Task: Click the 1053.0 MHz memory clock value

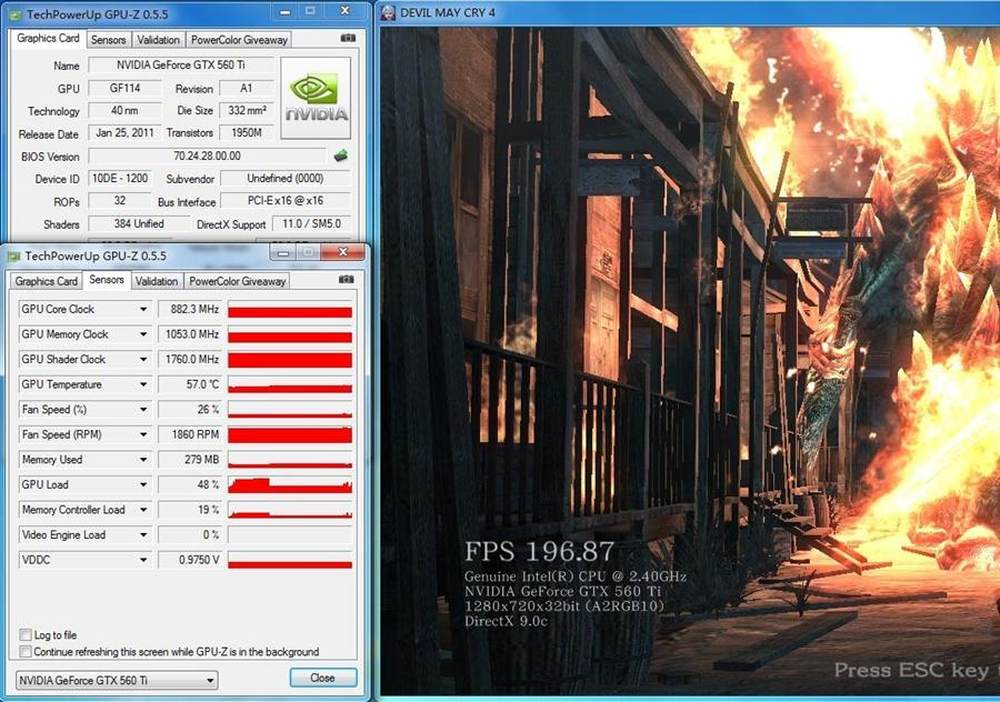Action: click(190, 334)
